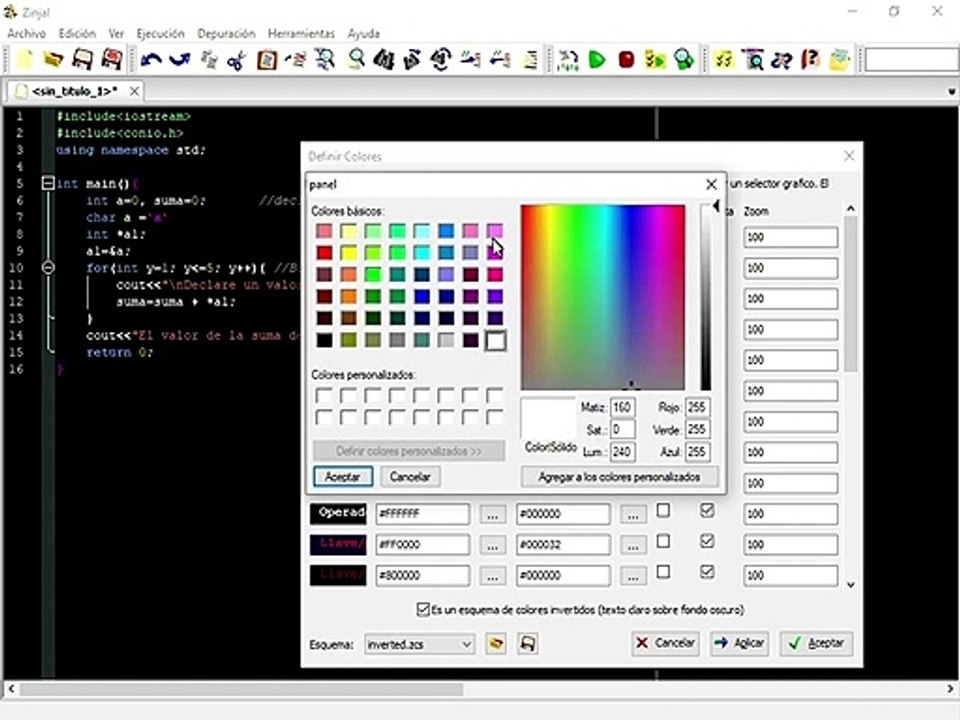Click the Matiz value field
The image size is (960, 720).
622,407
